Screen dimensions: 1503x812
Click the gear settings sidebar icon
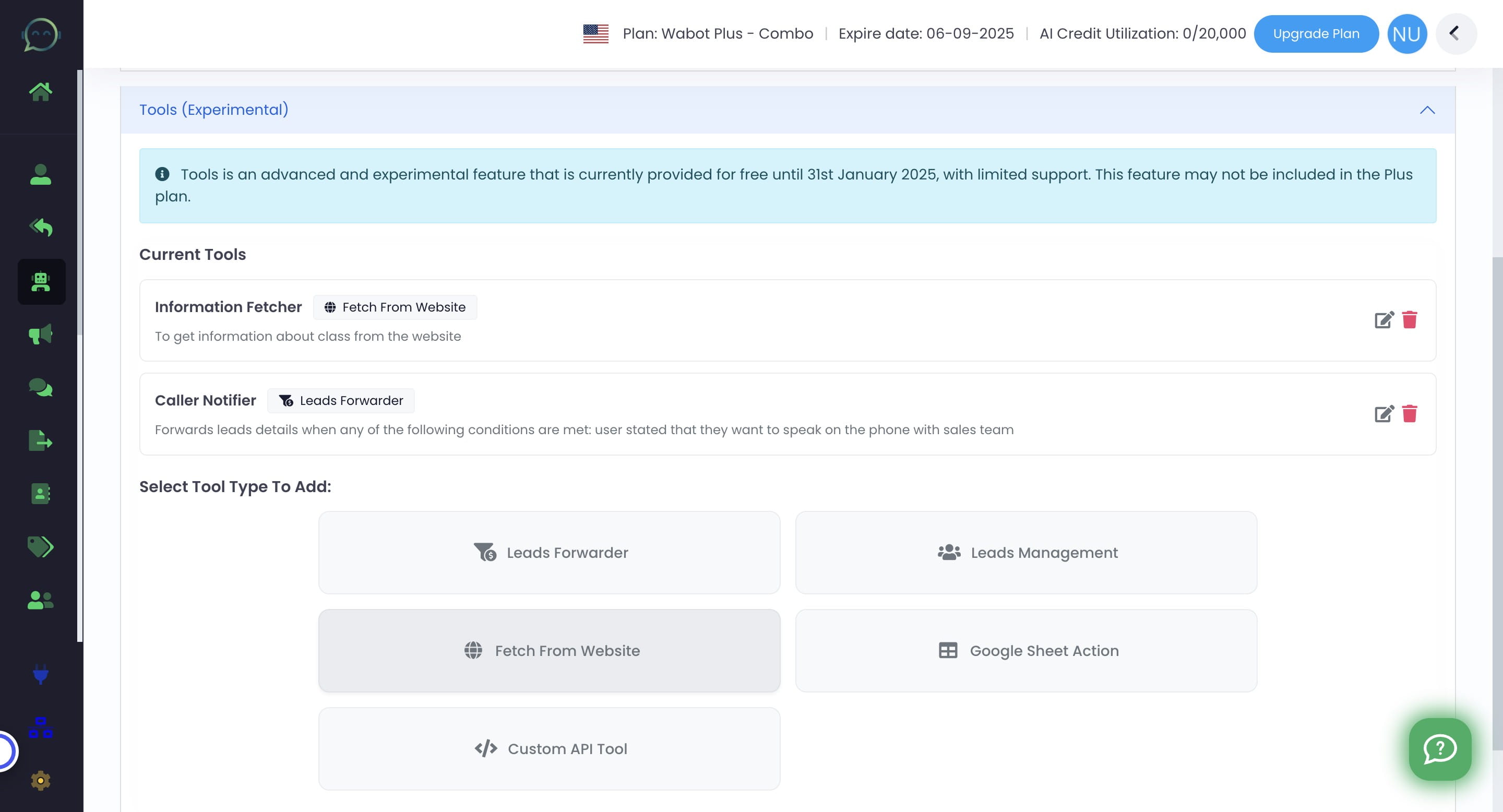[40, 781]
